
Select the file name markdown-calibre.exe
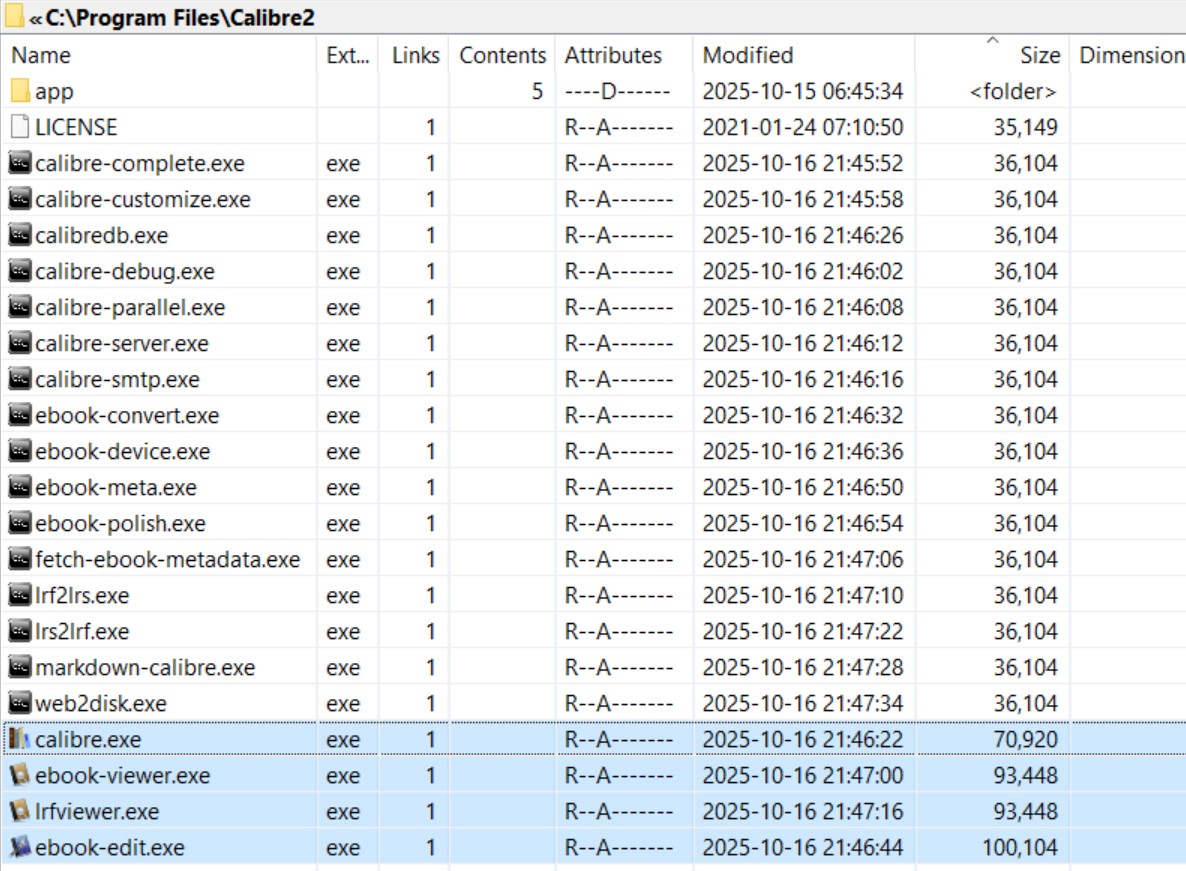pyautogui.click(x=145, y=668)
